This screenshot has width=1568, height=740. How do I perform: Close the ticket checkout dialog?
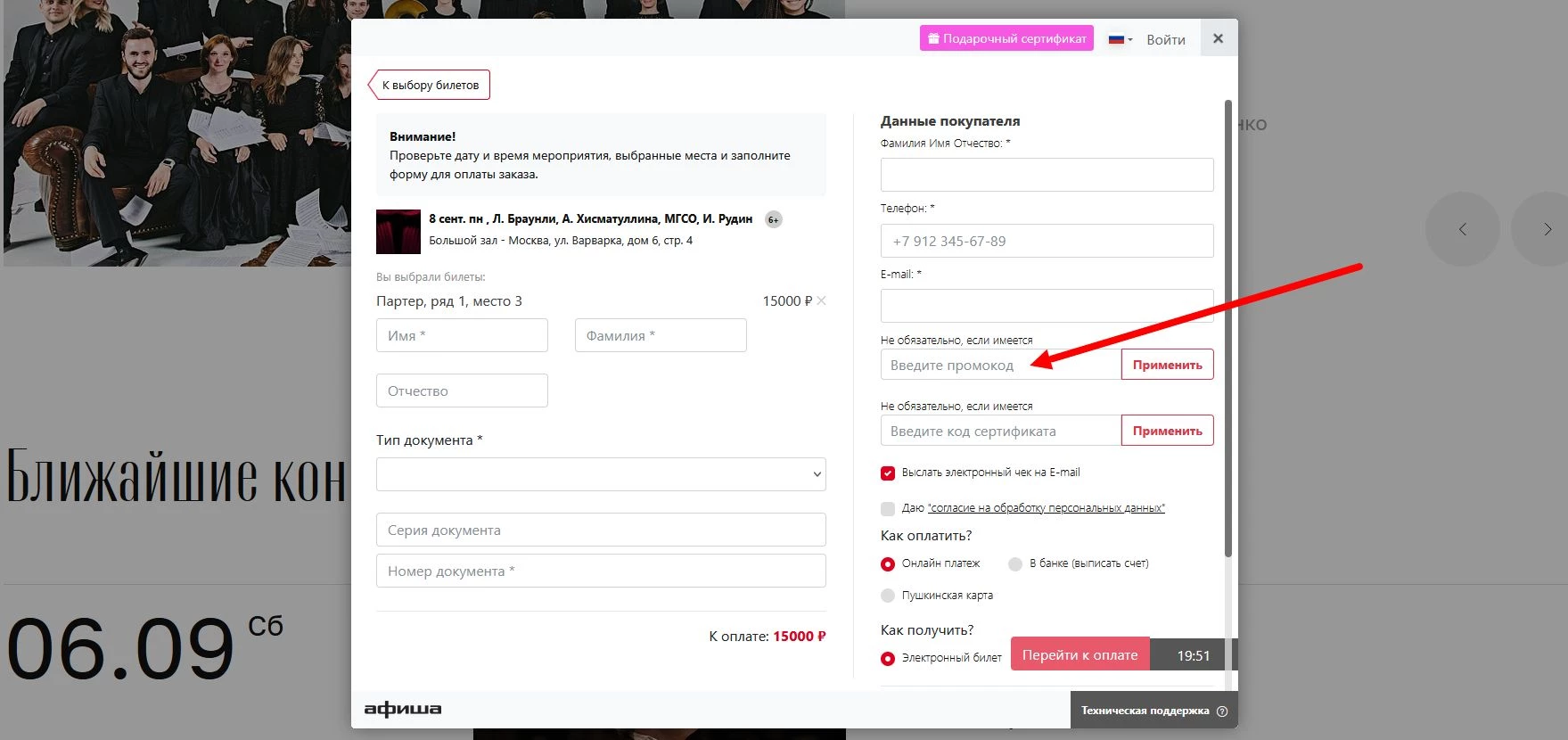tap(1218, 38)
